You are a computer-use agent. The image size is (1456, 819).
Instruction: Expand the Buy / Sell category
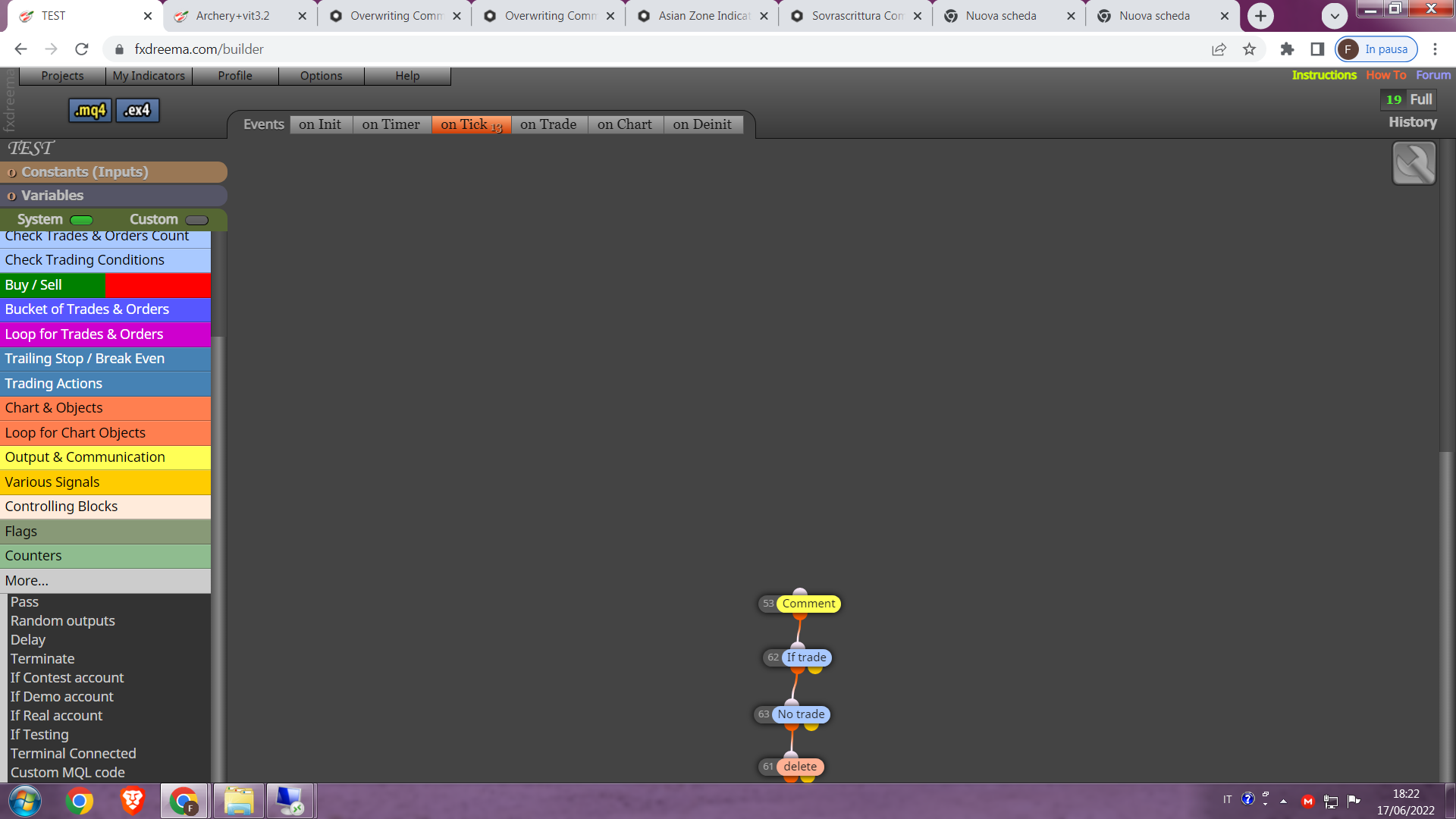tap(105, 285)
